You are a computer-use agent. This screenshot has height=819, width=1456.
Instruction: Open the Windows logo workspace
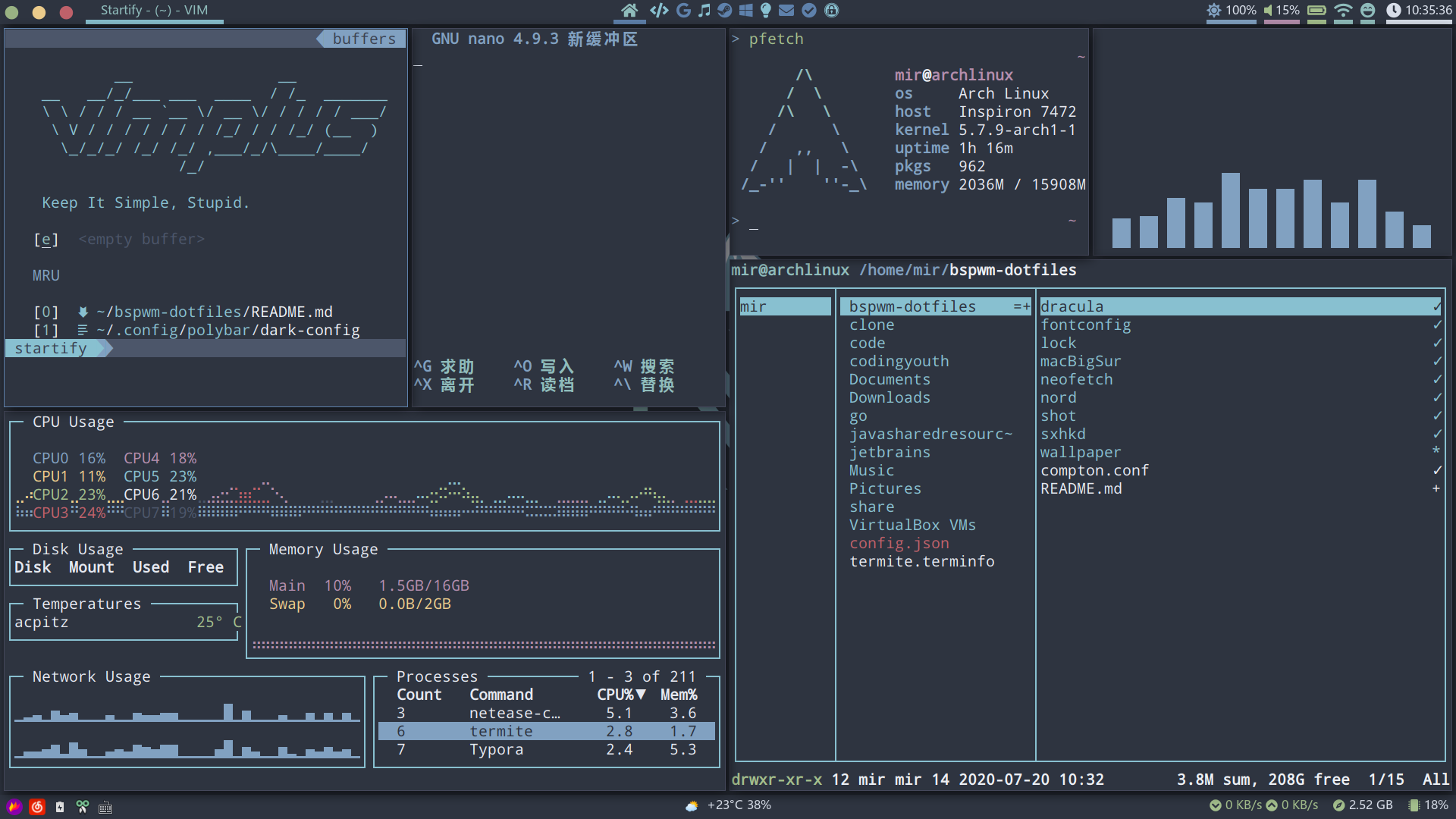click(x=745, y=11)
